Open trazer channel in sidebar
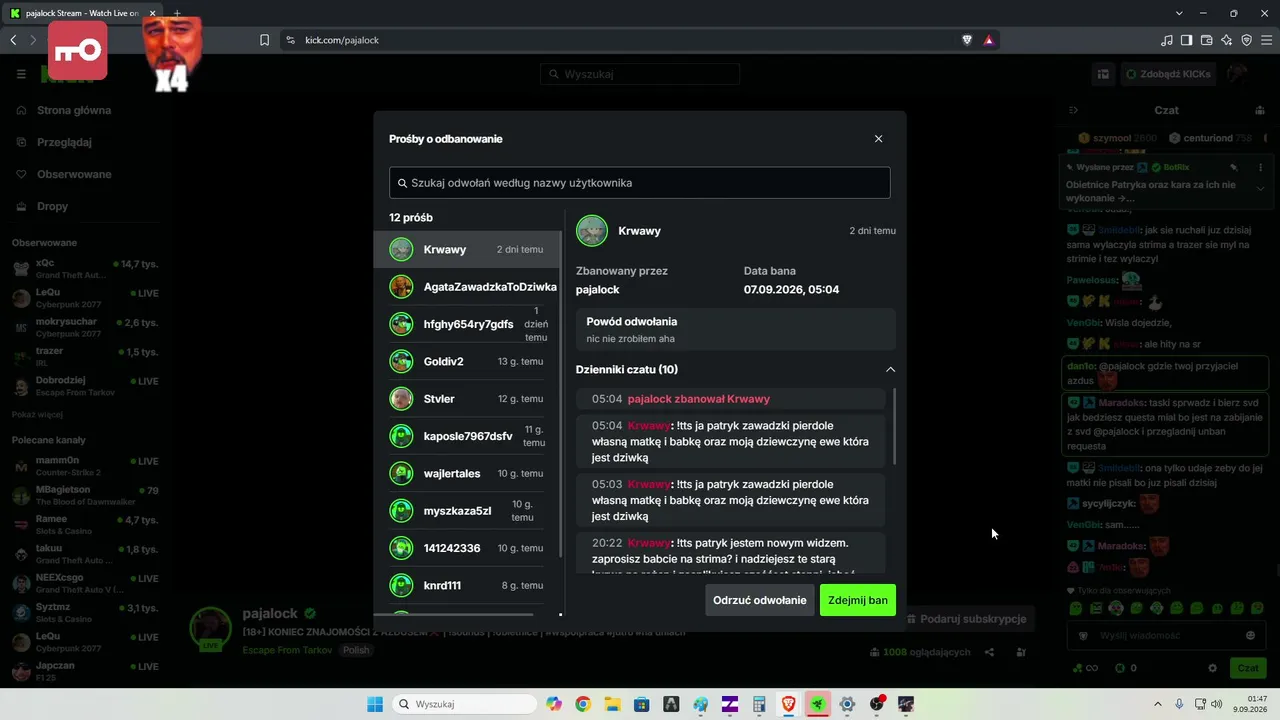 pos(85,356)
